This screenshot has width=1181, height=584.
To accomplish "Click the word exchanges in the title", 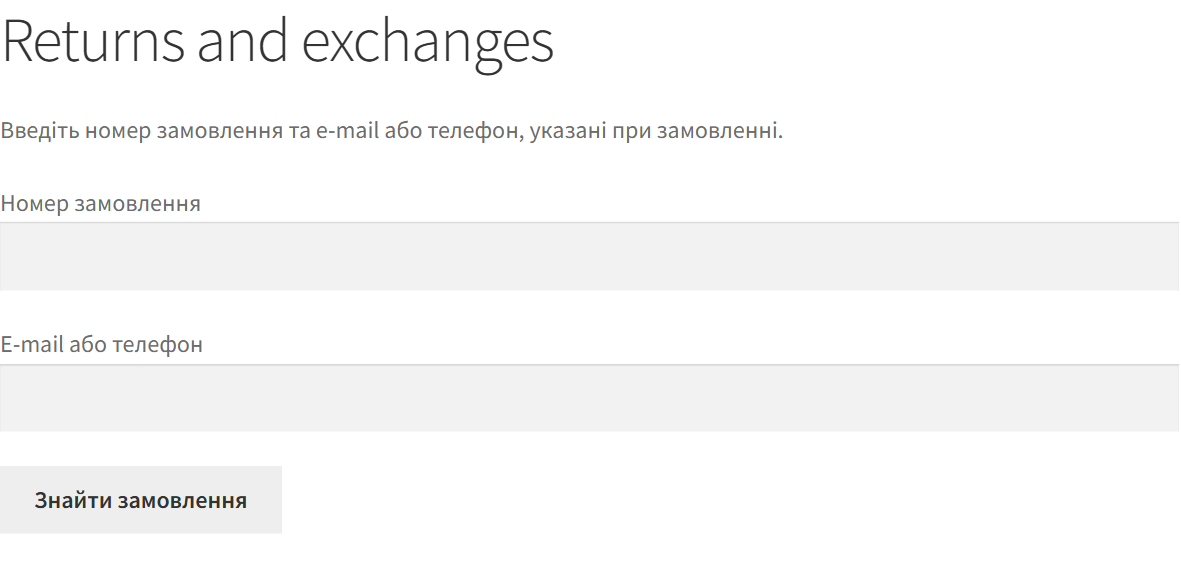I will click(428, 44).
